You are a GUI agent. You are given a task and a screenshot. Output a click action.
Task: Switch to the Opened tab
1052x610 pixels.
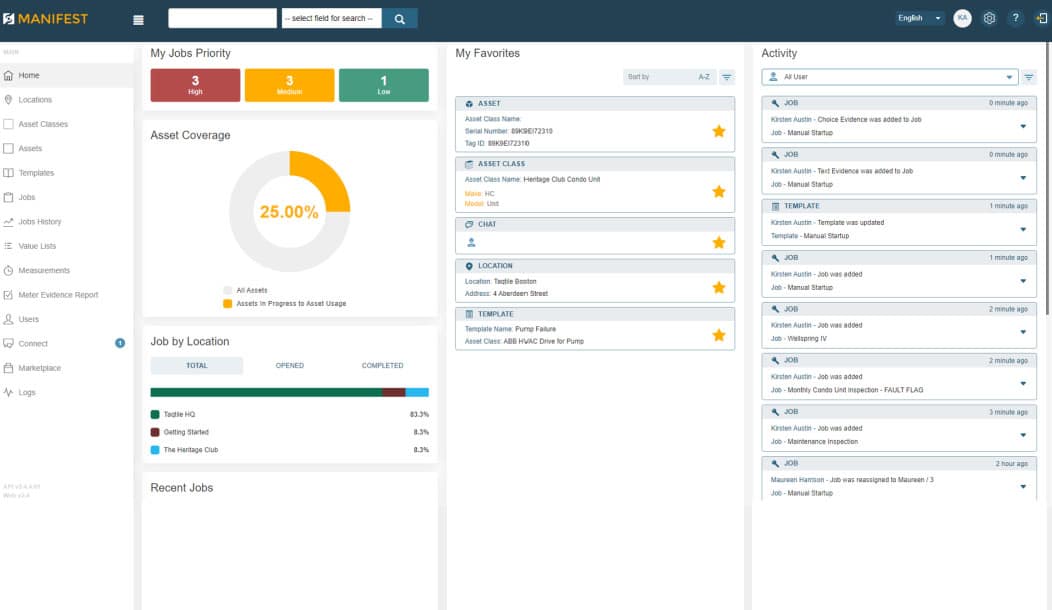click(290, 366)
